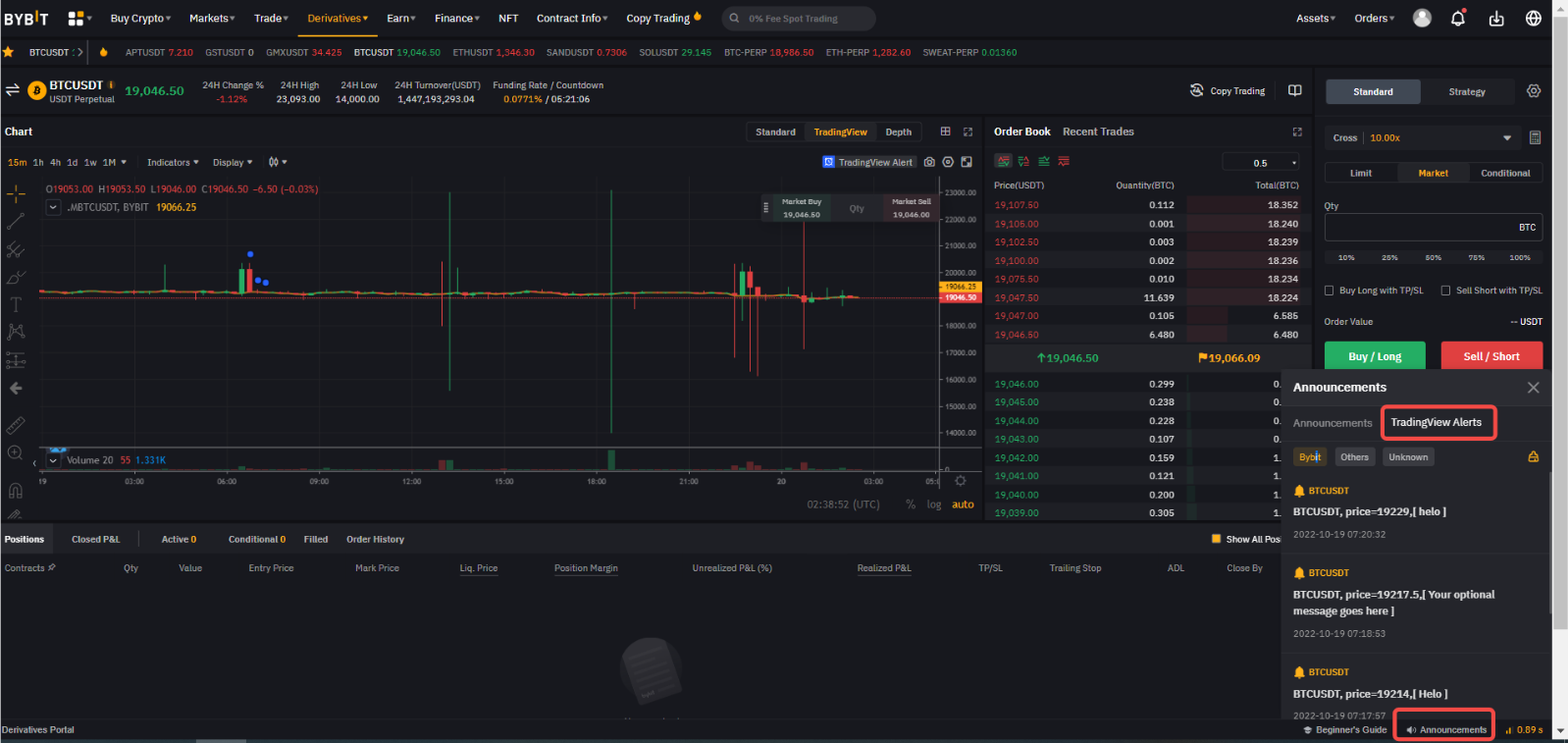1568x743 pixels.
Task: Click the Sell / Short button
Action: (x=1491, y=356)
